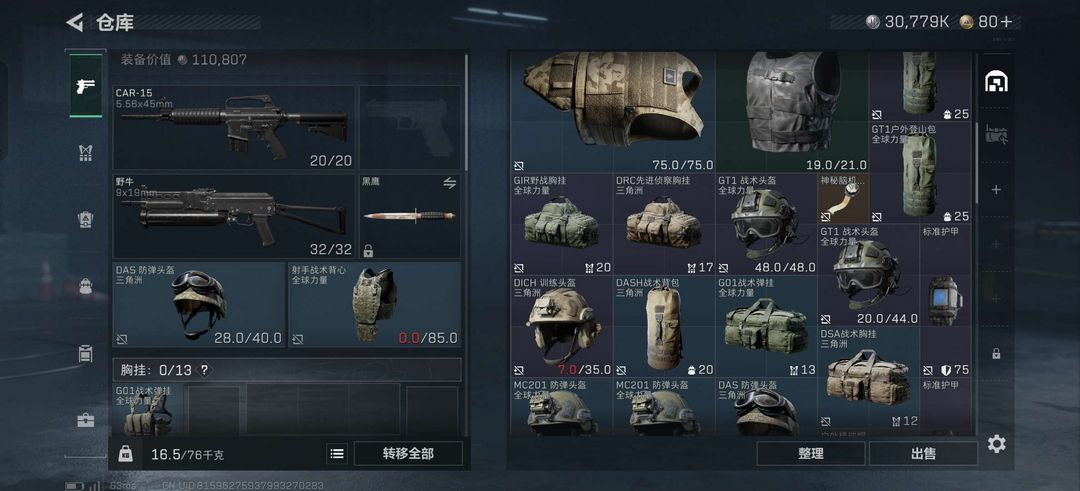
Task: Click the padlock icon in right sidebar
Action: click(996, 354)
